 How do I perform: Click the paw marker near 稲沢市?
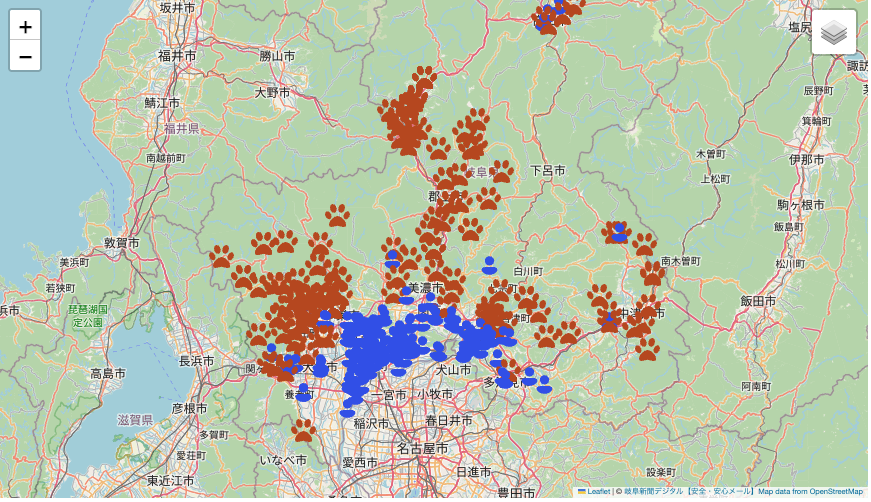pyautogui.click(x=304, y=430)
